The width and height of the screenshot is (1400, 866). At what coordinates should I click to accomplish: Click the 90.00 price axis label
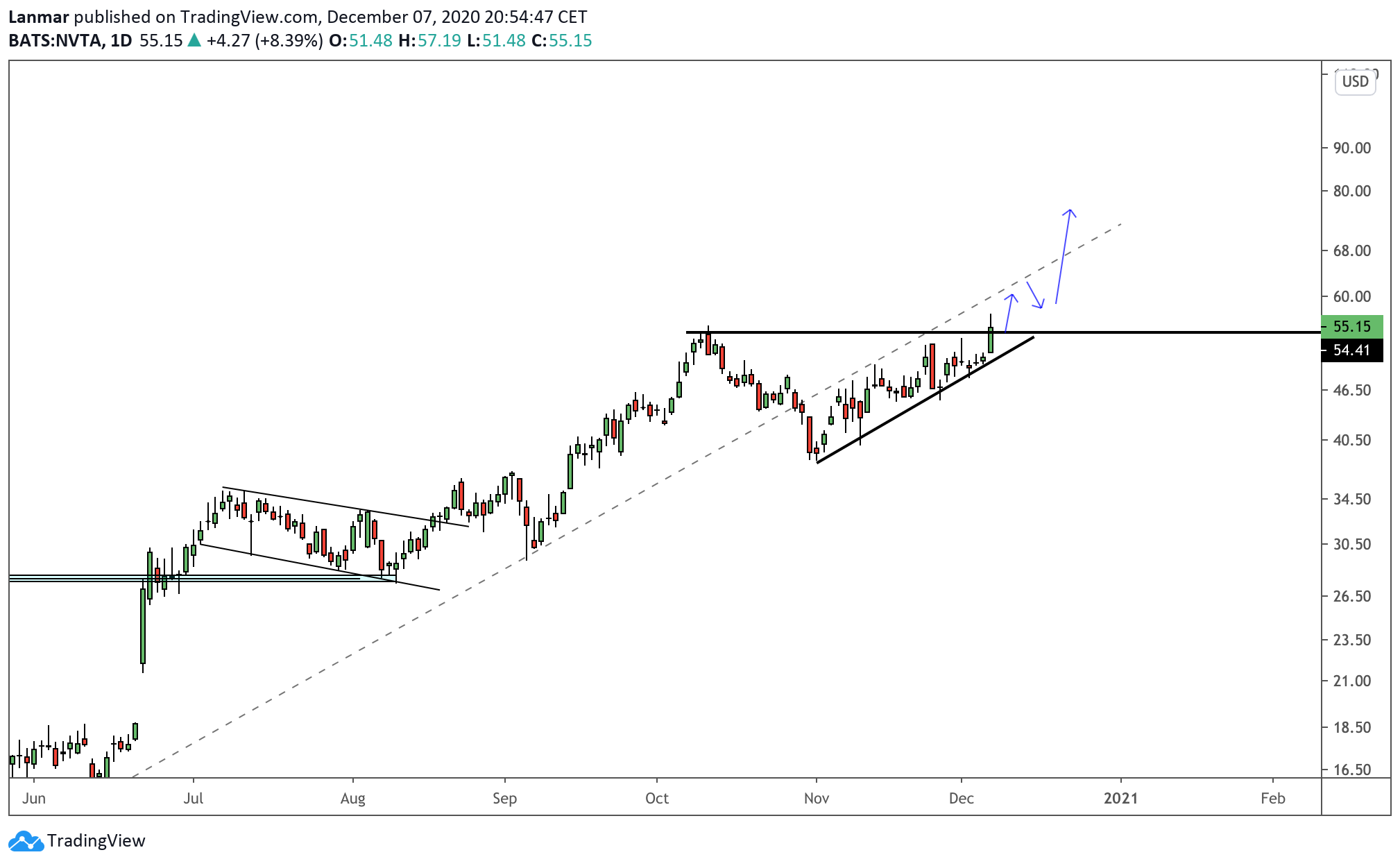click(x=1352, y=148)
